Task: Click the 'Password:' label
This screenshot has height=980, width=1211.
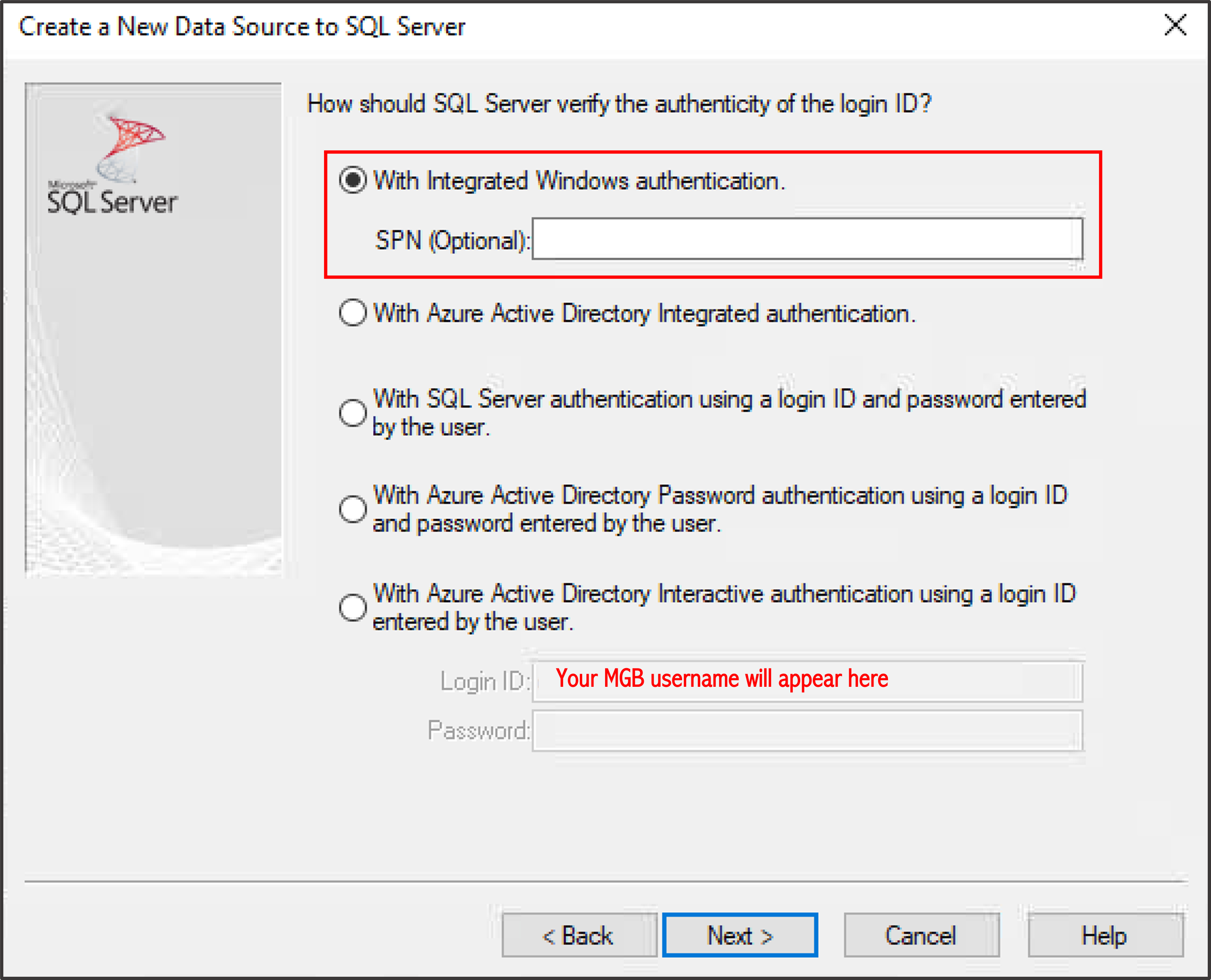Action: tap(479, 731)
